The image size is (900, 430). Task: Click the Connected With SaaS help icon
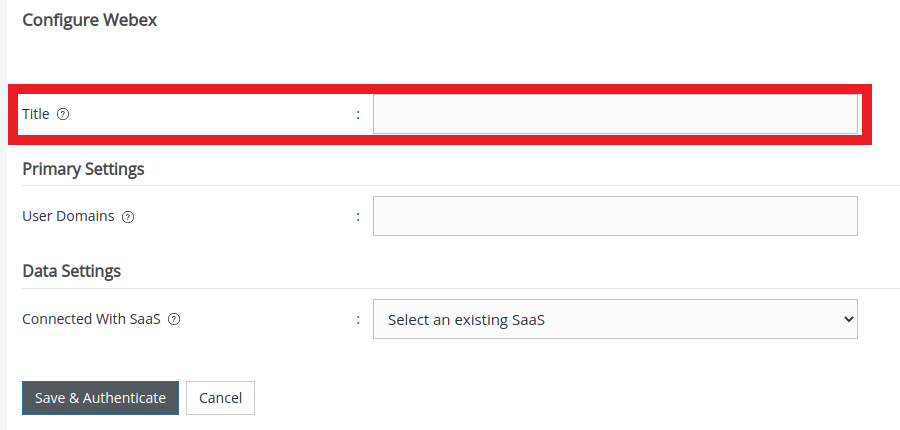click(x=174, y=320)
